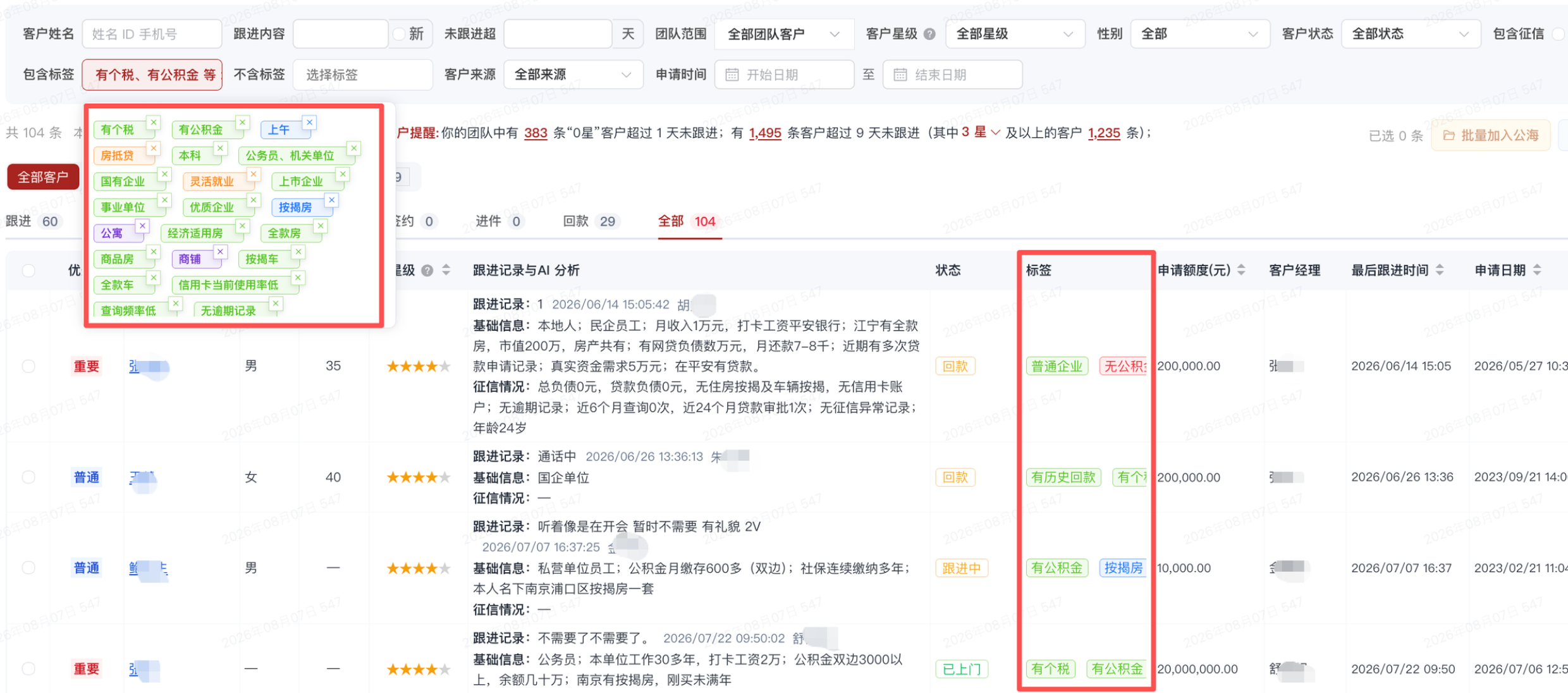Open the 1,495 customers link

[765, 133]
